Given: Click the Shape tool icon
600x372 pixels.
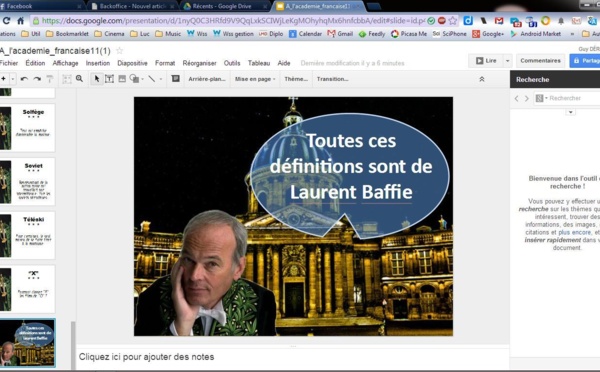Looking at the screenshot, I should point(134,79).
